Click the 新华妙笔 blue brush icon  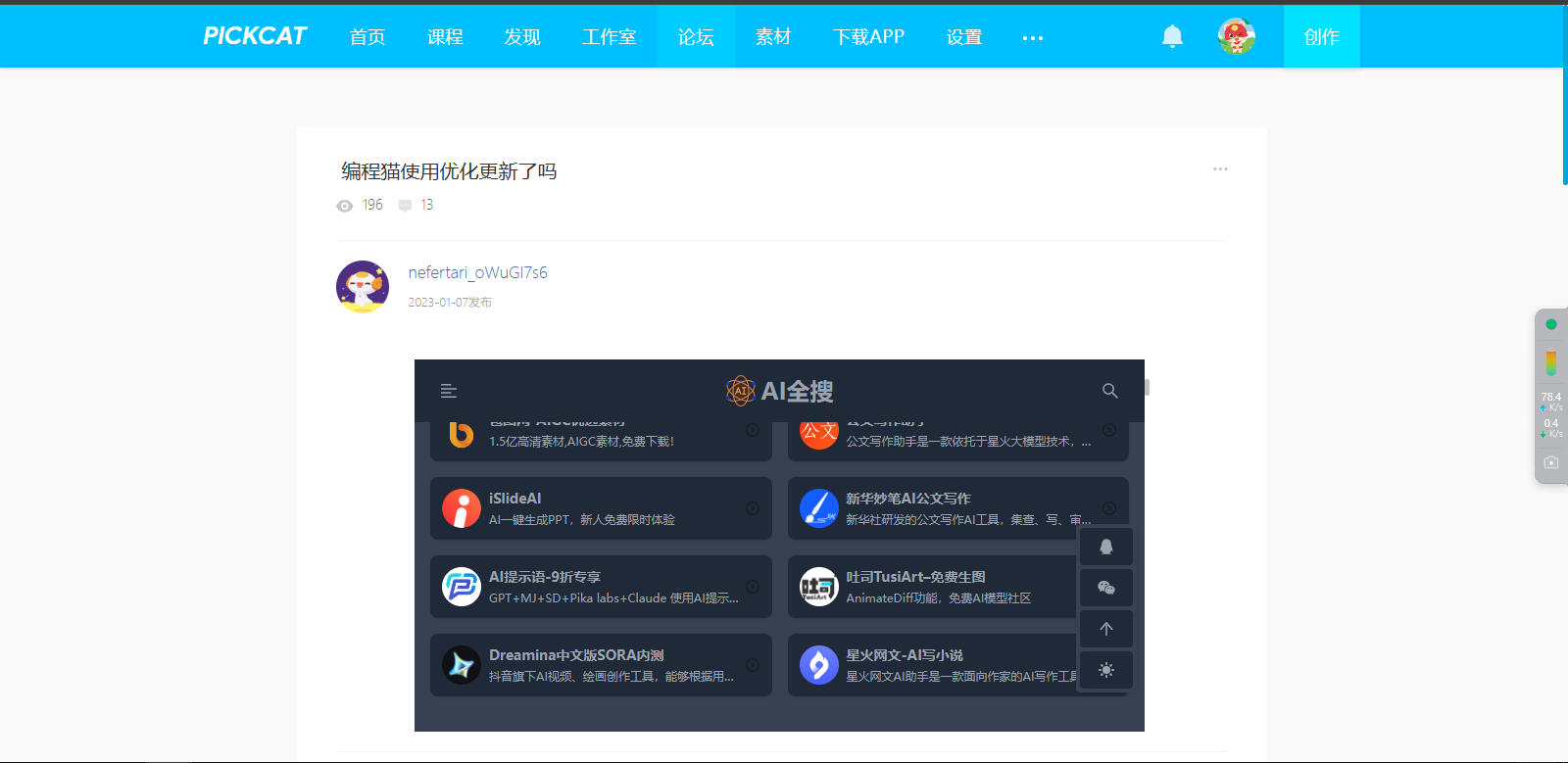pyautogui.click(x=818, y=508)
